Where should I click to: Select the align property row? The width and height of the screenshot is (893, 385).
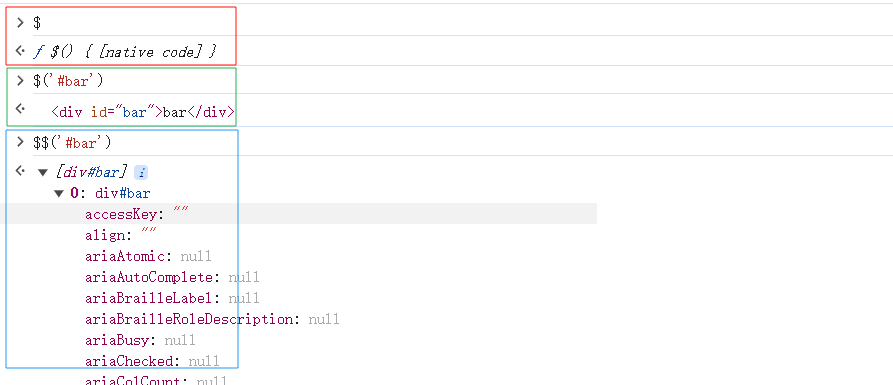pyautogui.click(x=121, y=235)
